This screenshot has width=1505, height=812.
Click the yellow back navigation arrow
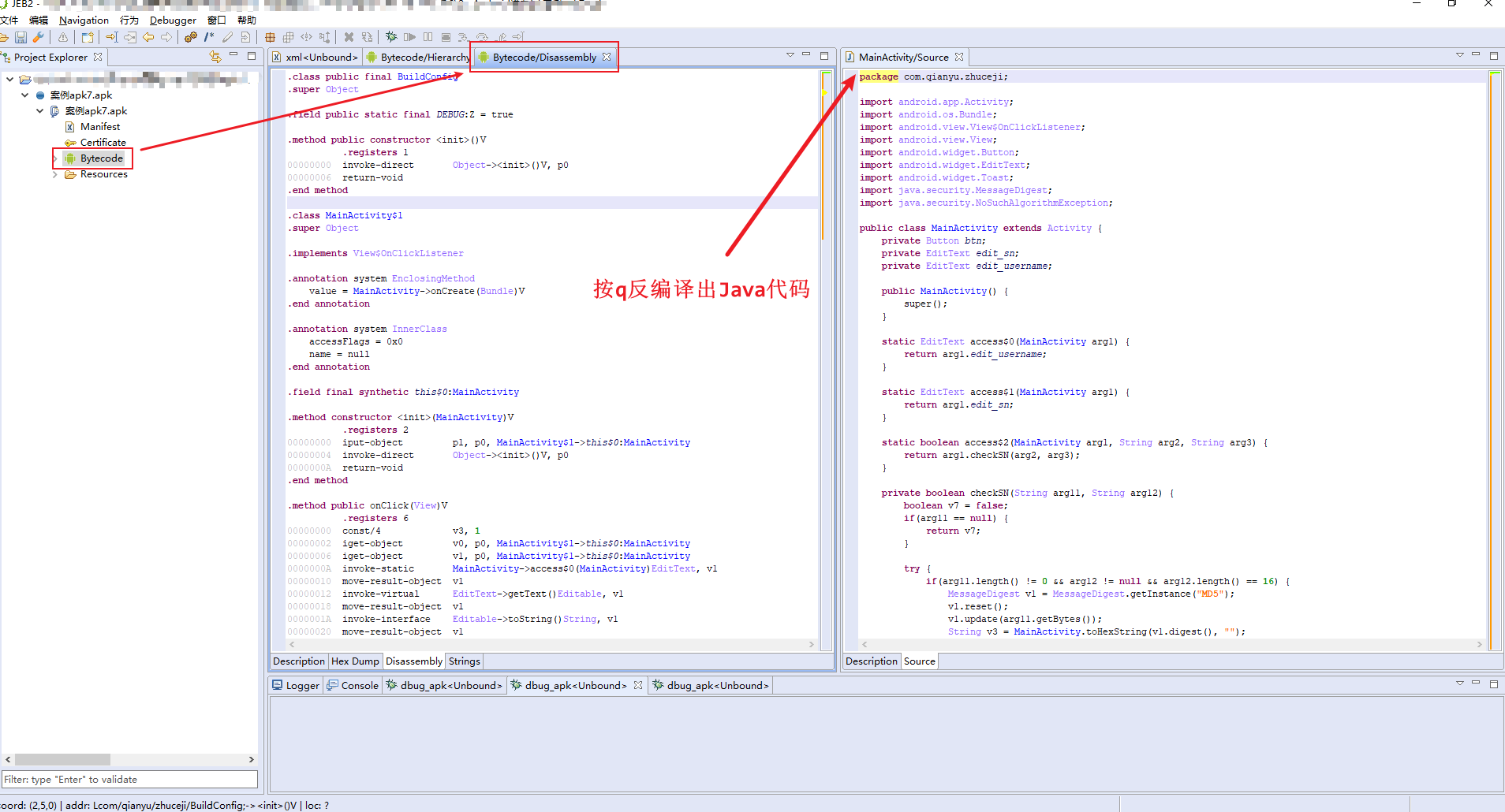point(148,37)
